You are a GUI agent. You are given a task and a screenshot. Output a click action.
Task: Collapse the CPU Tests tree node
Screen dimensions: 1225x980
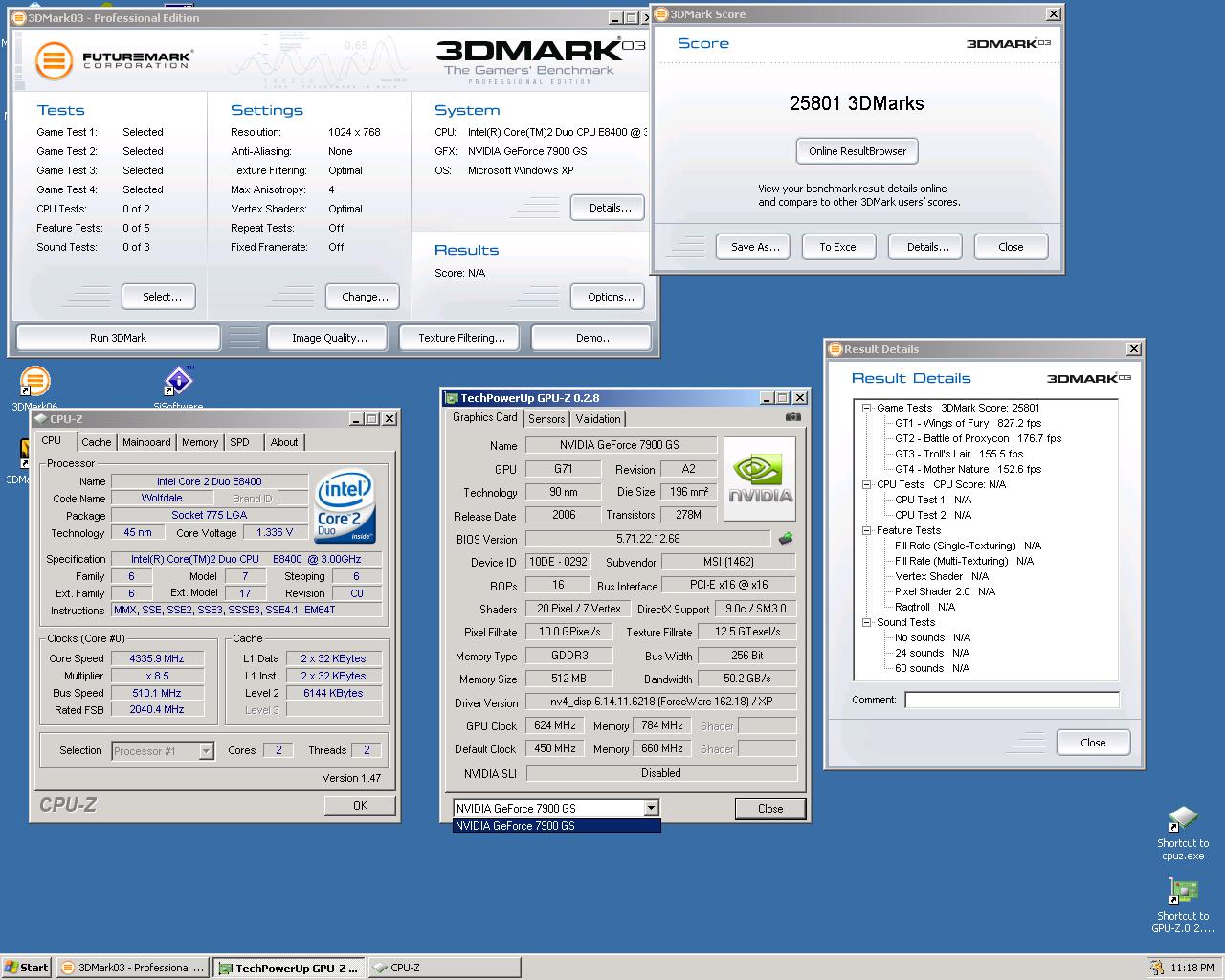tap(866, 484)
